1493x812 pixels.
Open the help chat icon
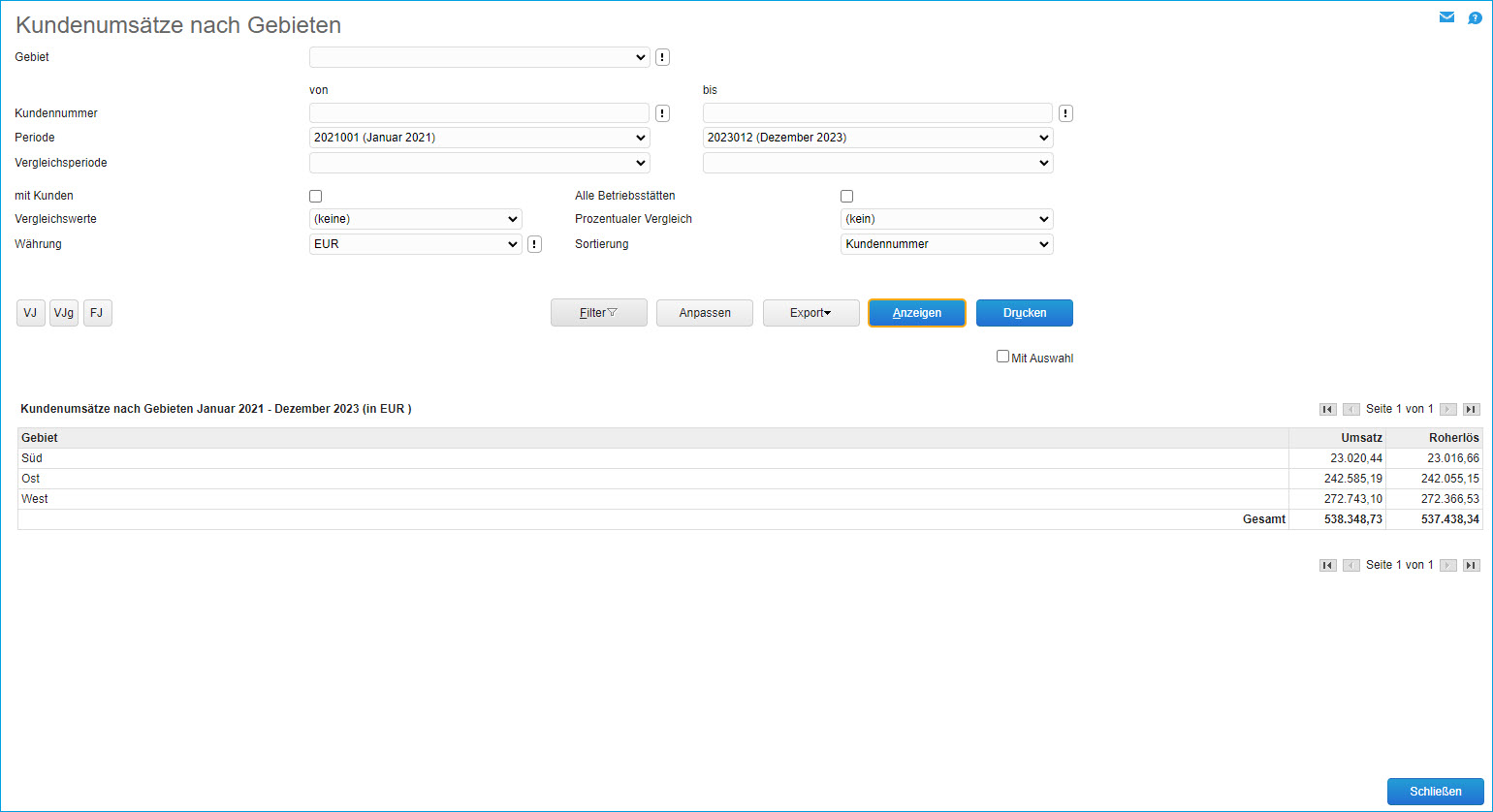1475,17
